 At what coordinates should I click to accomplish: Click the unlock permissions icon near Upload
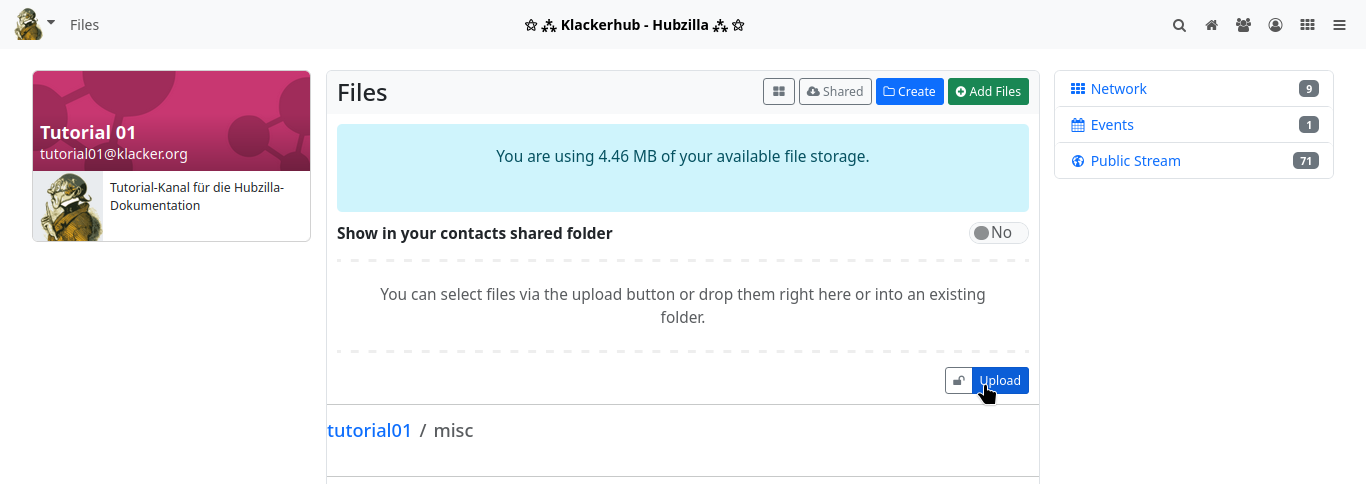(959, 380)
